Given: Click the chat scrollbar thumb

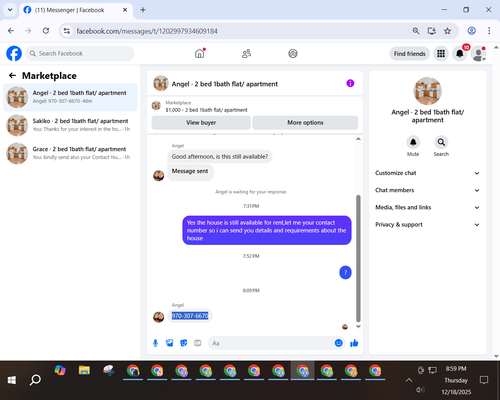Looking at the screenshot, I should pyautogui.click(x=358, y=258).
